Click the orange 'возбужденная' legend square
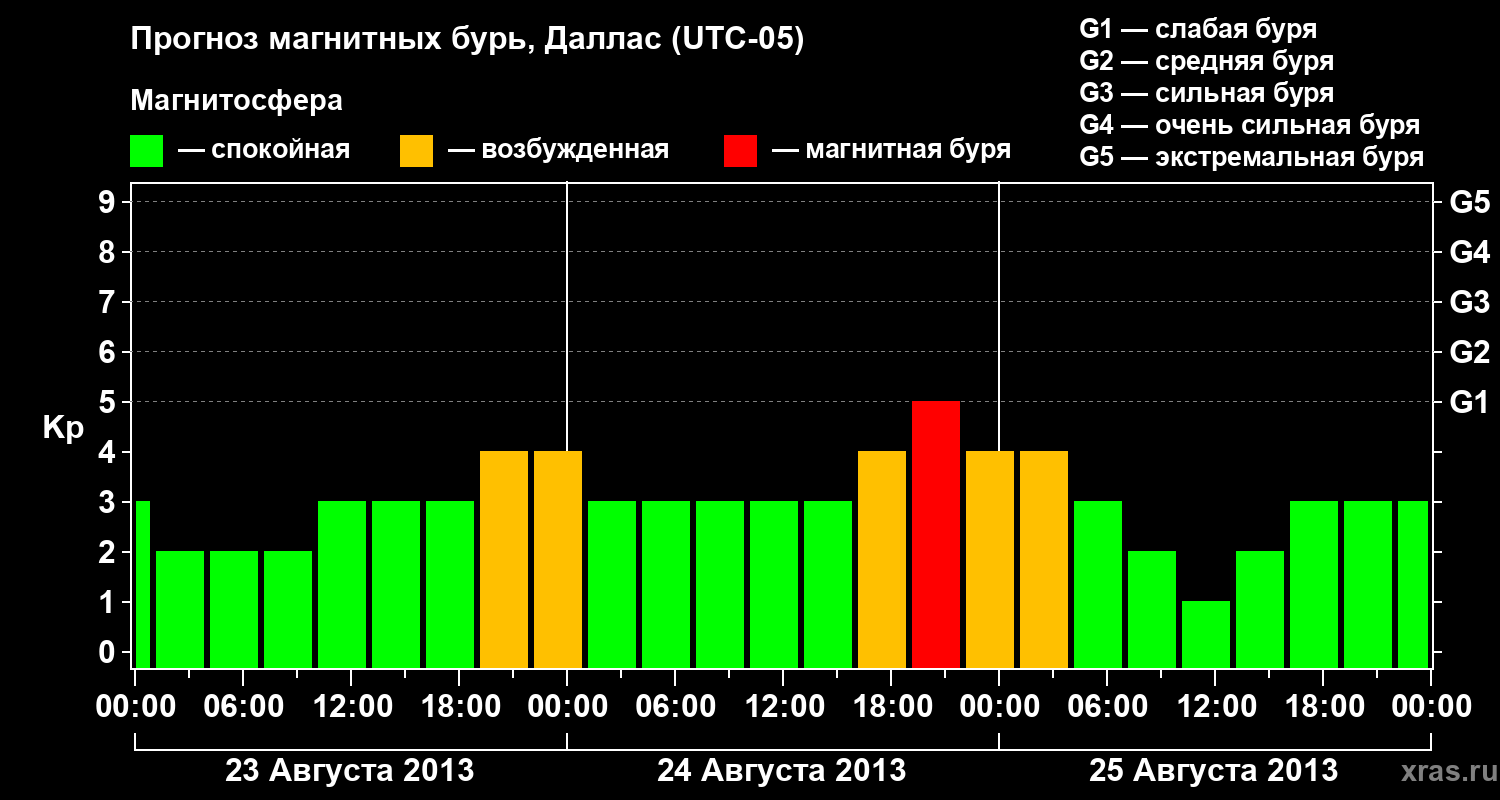Screen dimensions: 1500x800 416,151
